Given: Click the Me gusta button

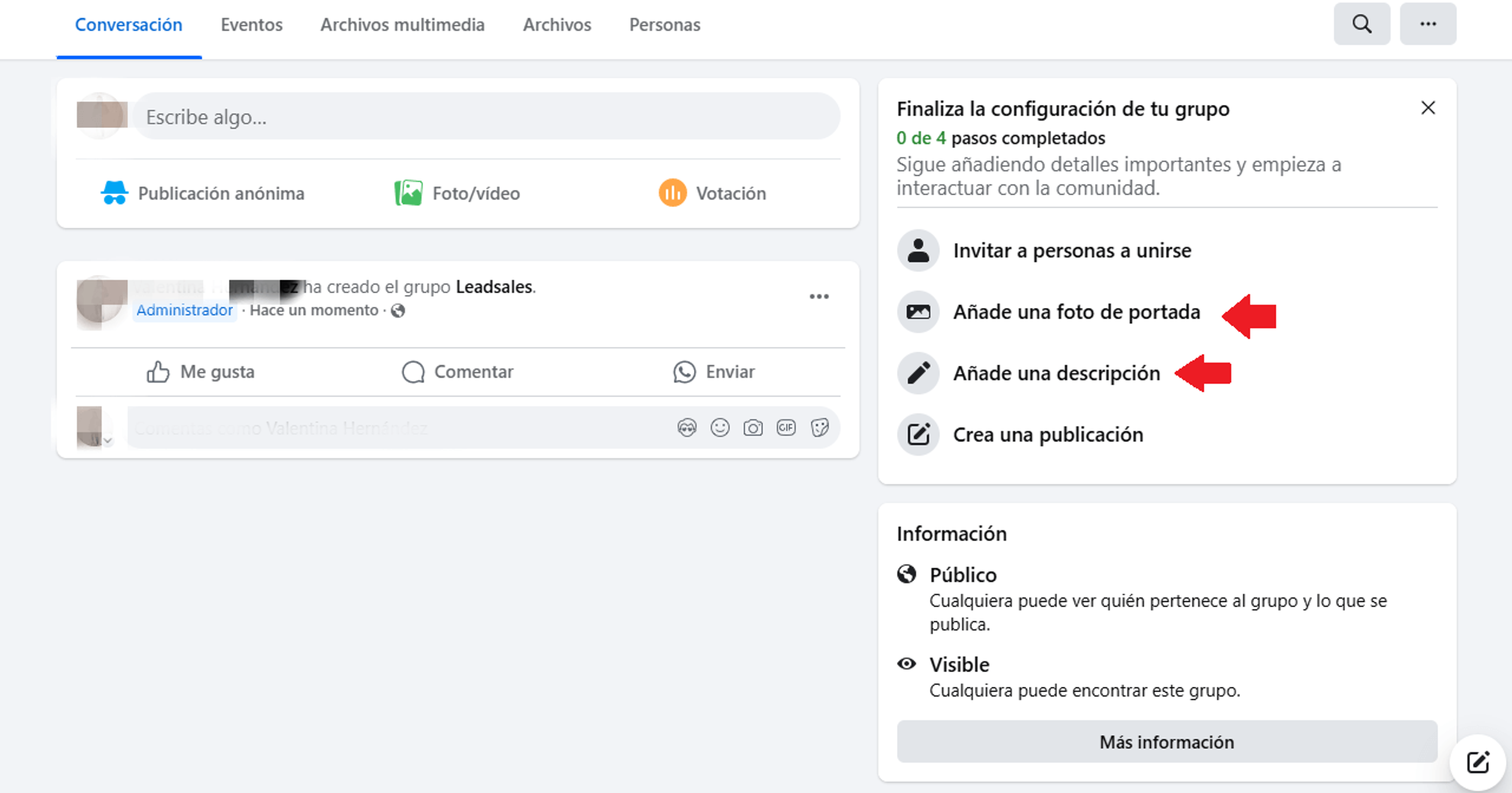Looking at the screenshot, I should pos(200,372).
